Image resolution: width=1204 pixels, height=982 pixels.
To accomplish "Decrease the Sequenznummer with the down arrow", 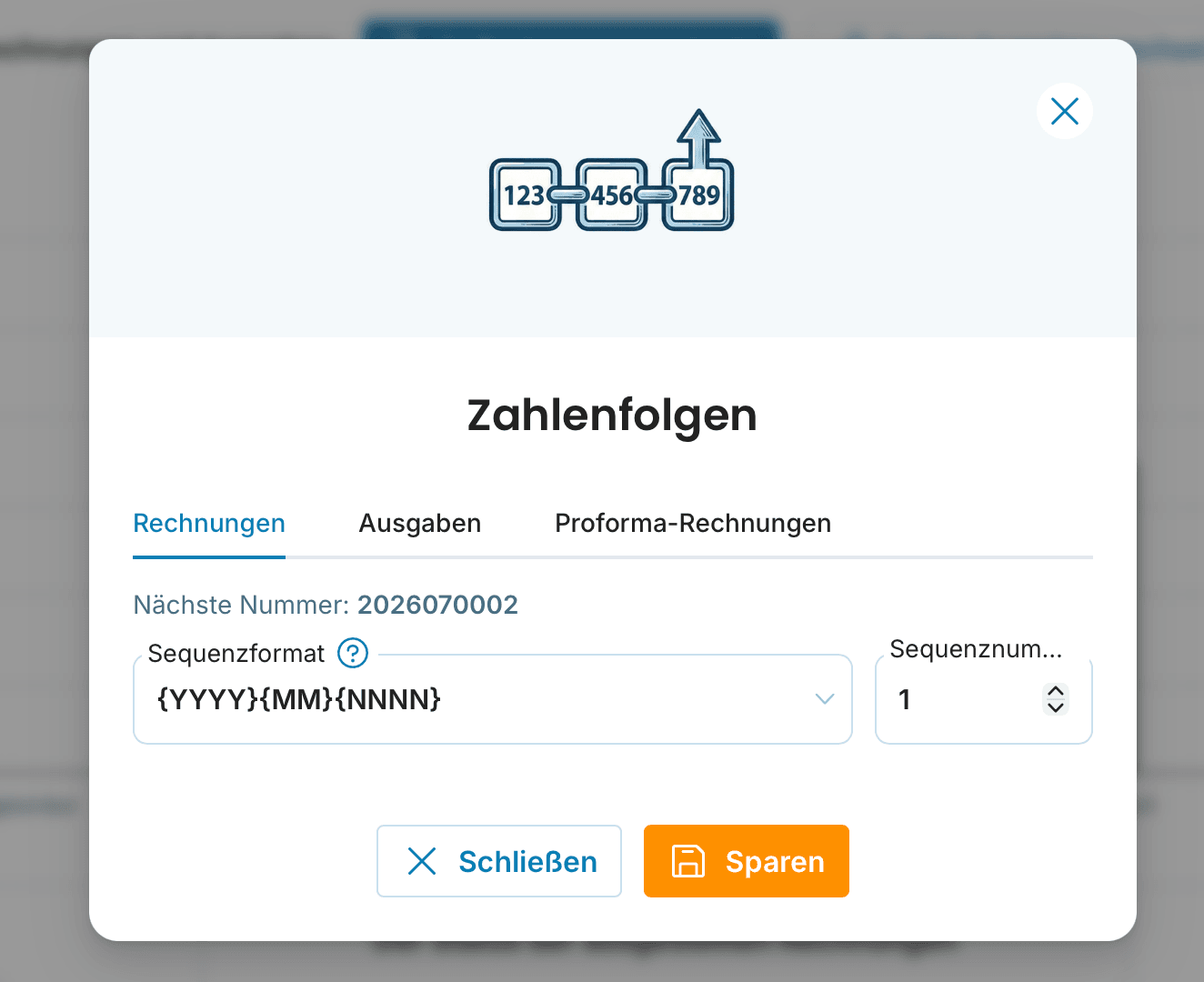I will [x=1056, y=707].
